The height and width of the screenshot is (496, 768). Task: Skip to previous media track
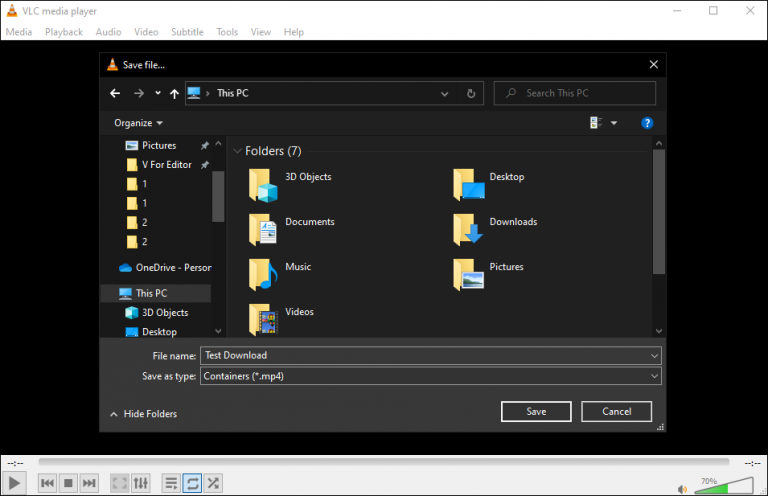click(48, 483)
